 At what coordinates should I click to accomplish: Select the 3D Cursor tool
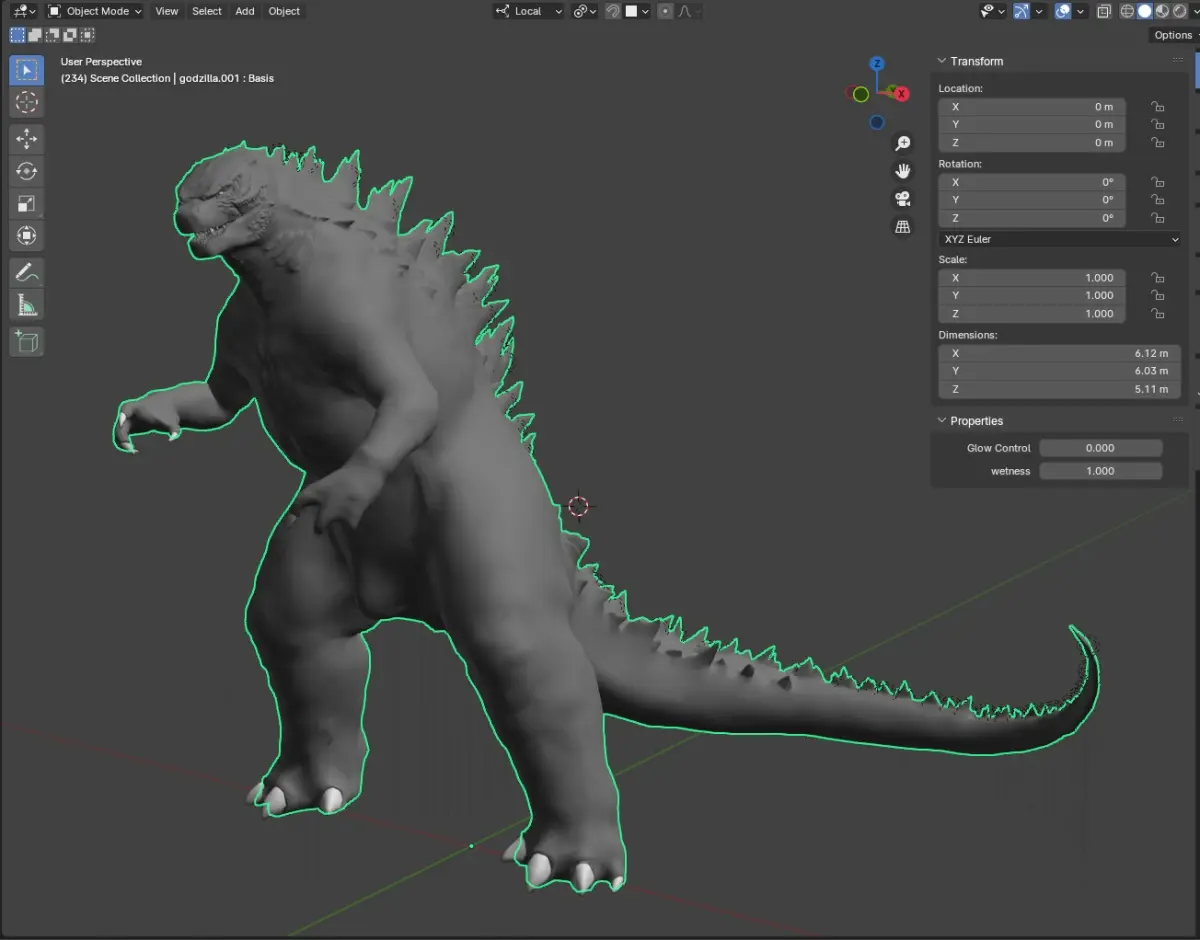27,102
